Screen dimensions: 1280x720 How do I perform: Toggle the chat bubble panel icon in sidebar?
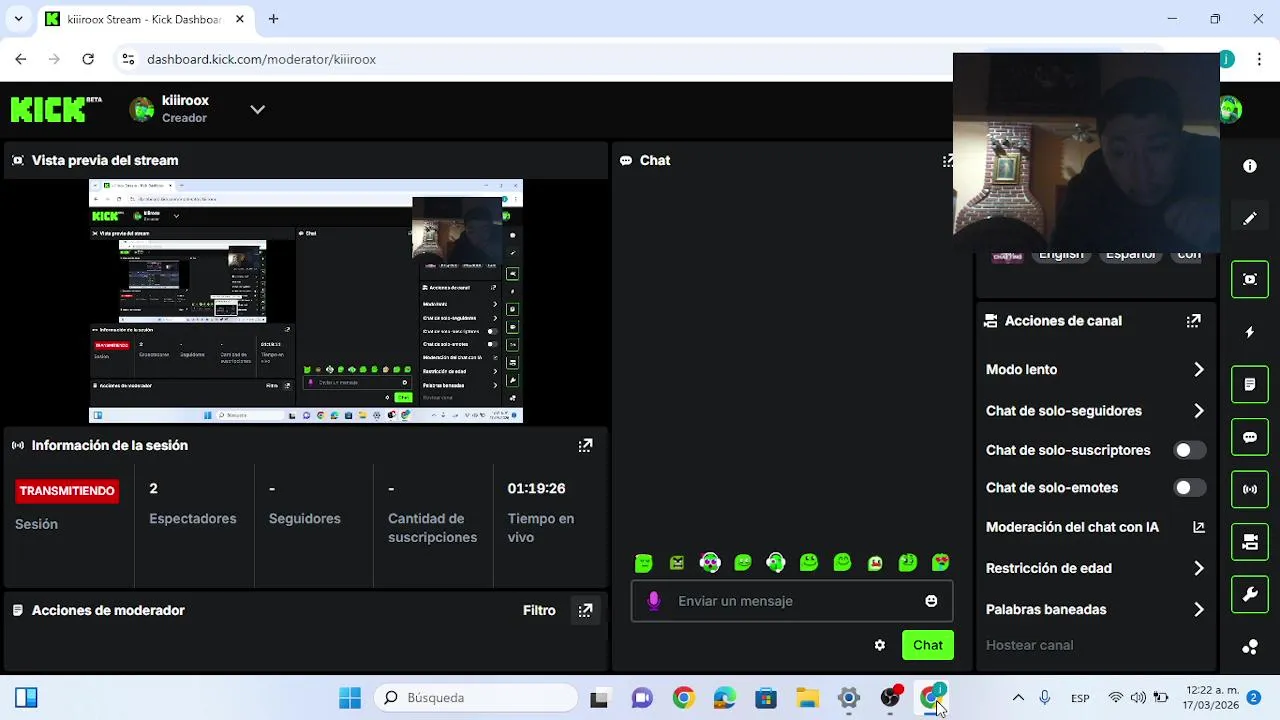[x=1250, y=437]
